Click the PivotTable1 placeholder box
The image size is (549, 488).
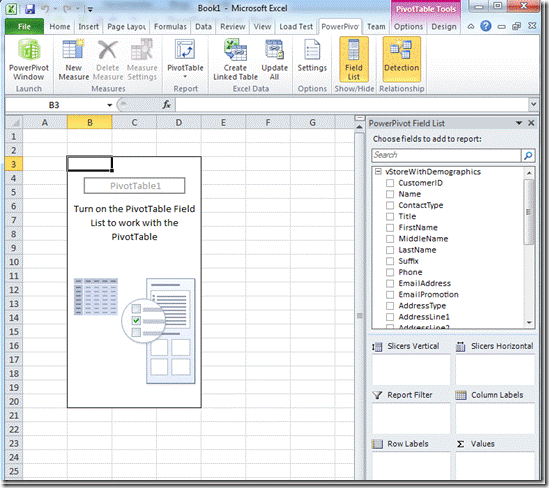tap(134, 186)
